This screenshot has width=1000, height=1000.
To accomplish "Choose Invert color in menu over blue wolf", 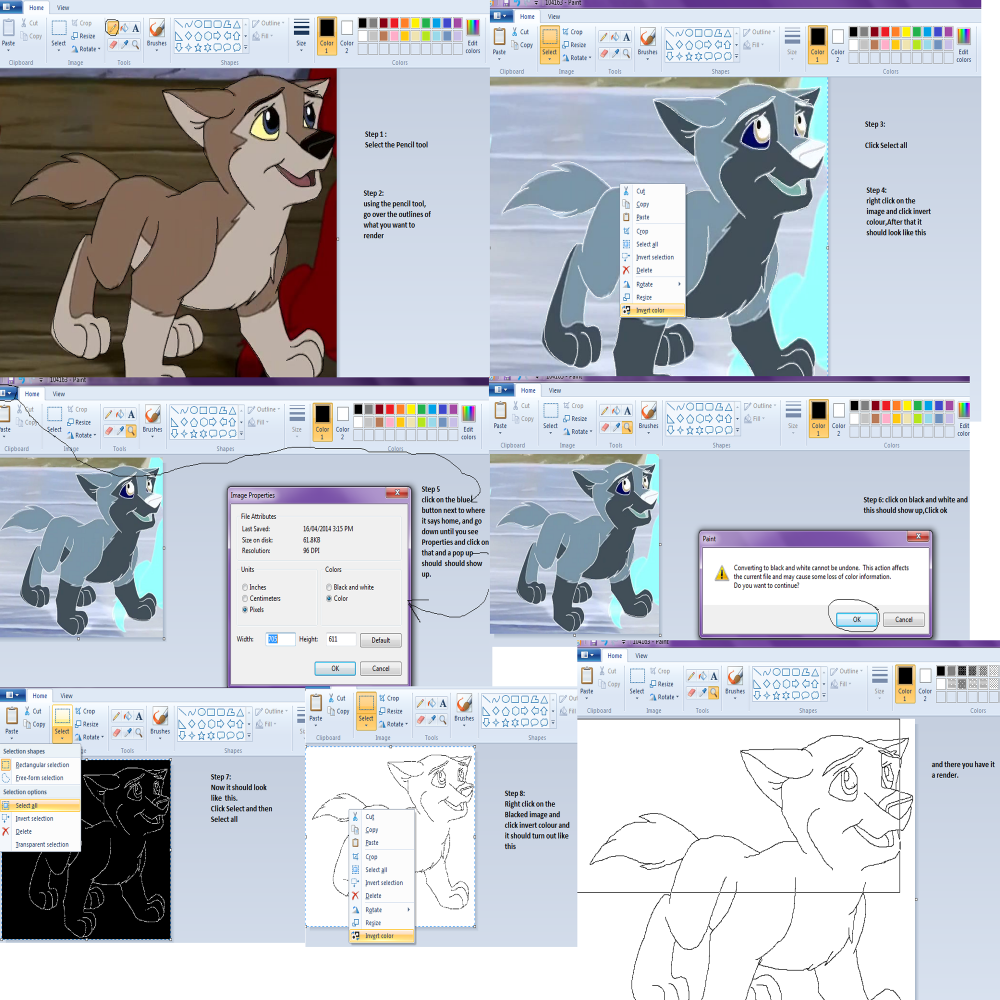I will pos(652,311).
